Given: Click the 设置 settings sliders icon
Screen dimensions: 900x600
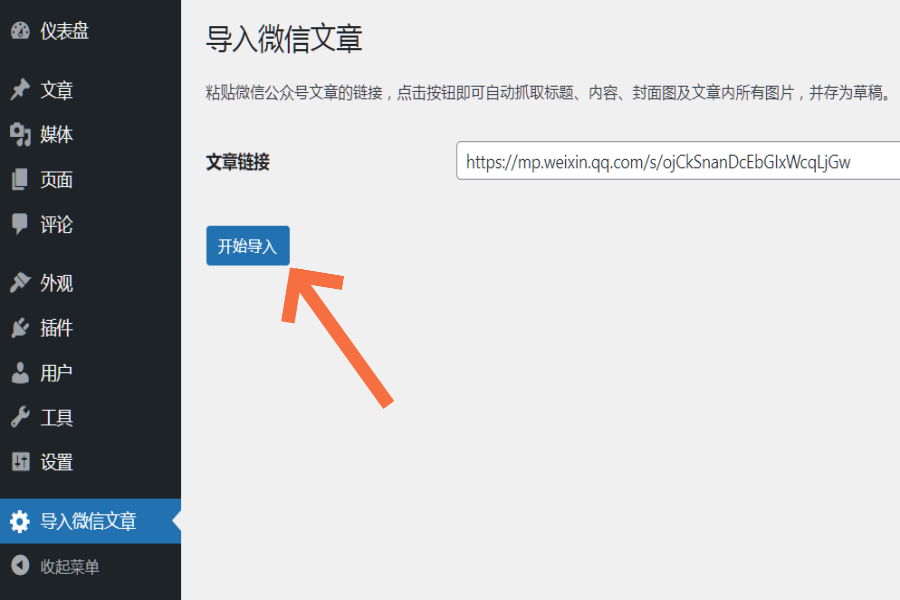Looking at the screenshot, I should 22,462.
